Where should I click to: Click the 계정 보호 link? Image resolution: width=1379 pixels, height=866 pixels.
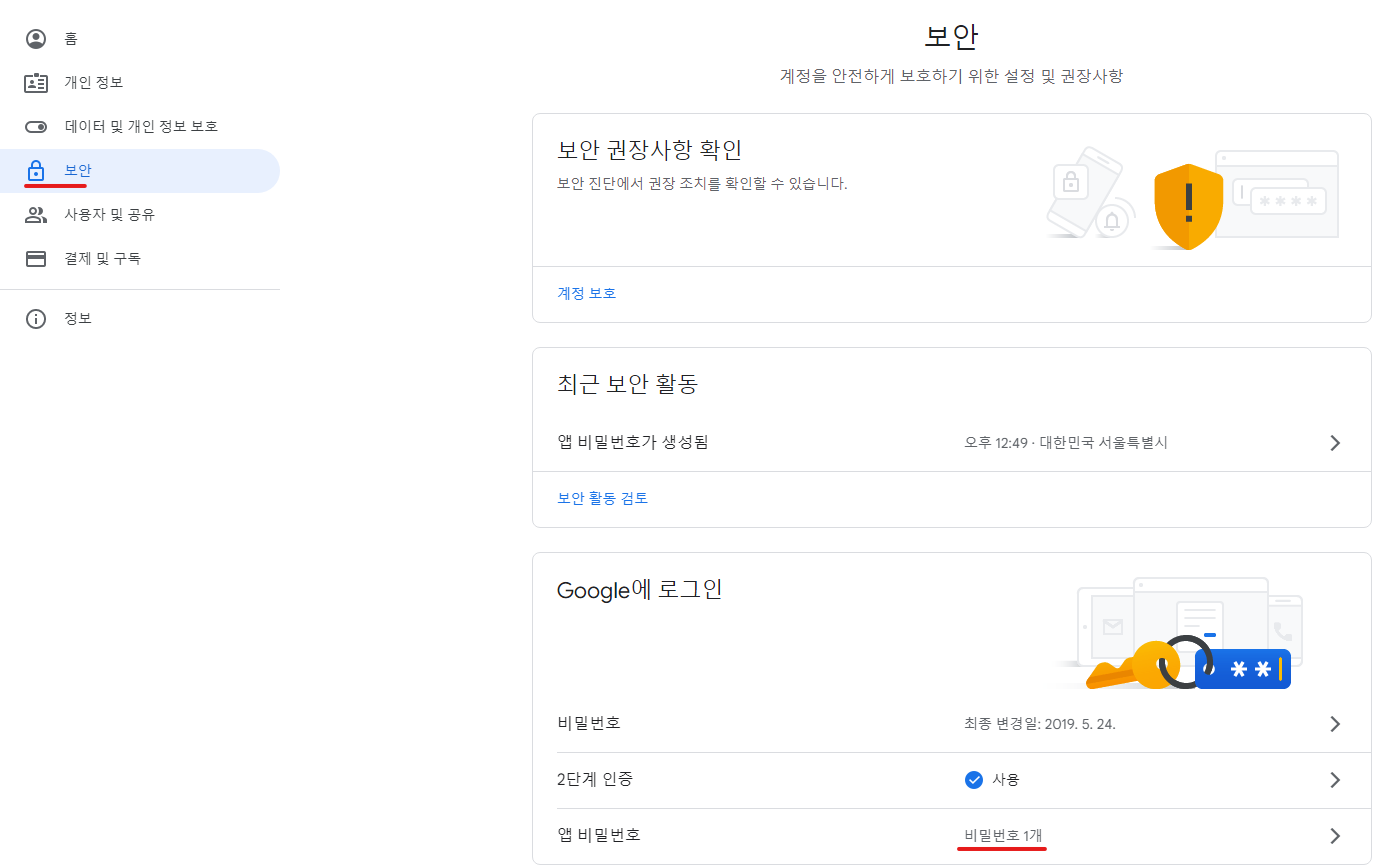point(587,294)
